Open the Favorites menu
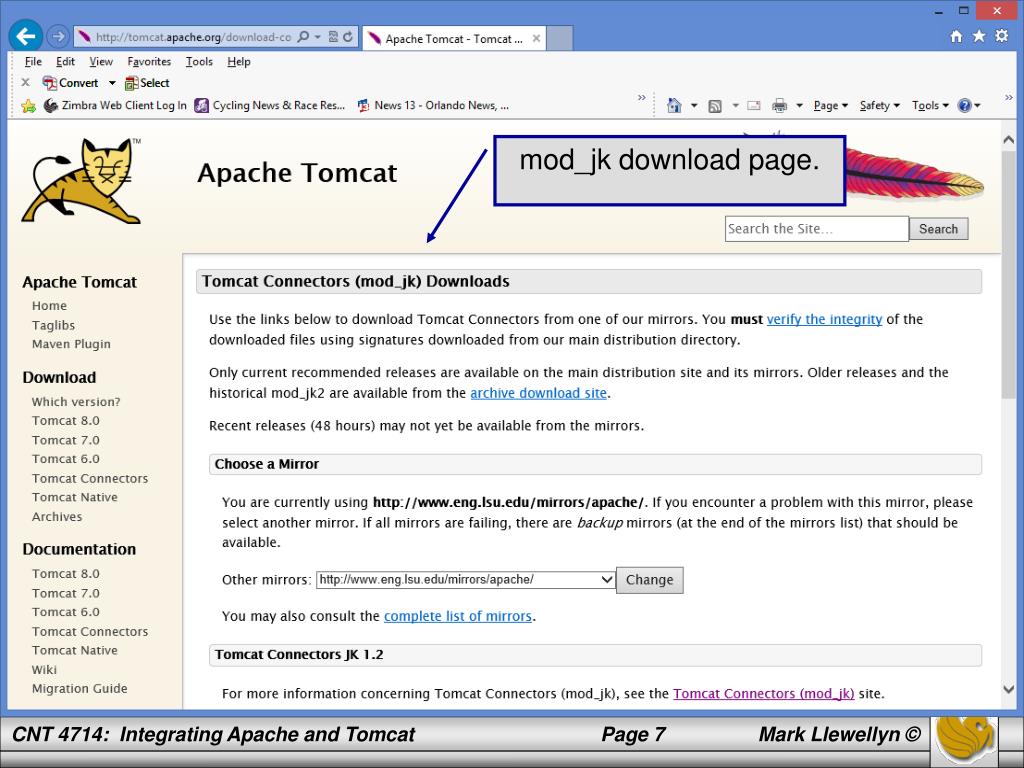Viewport: 1024px width, 768px height. tap(149, 61)
